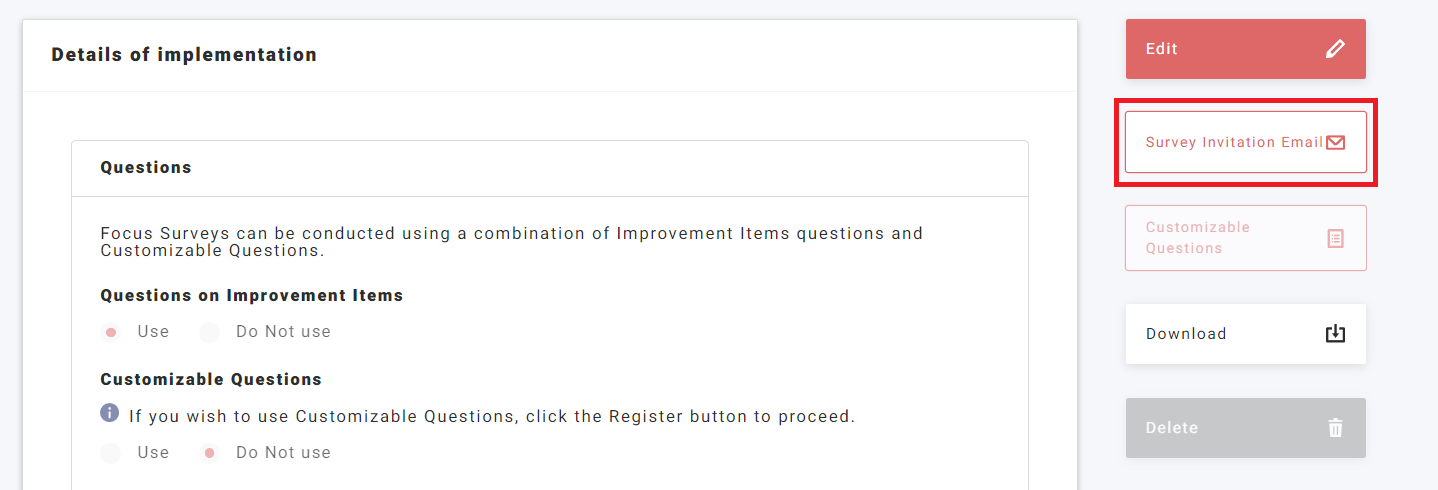Choose "Use" under Customizable Questions
Viewport: 1438px width, 490px height.
(111, 453)
